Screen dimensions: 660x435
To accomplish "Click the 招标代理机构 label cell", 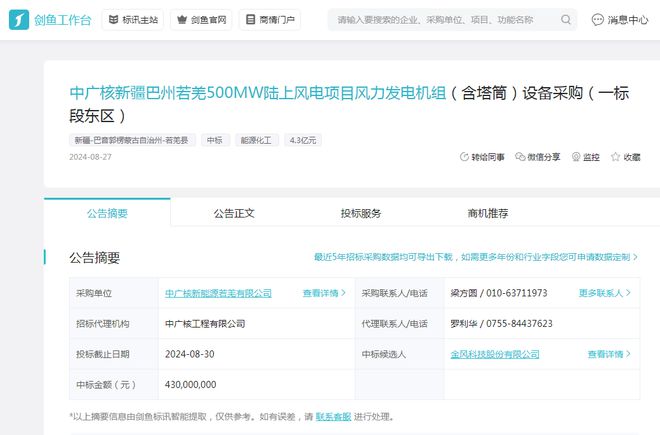I will 114,324.
